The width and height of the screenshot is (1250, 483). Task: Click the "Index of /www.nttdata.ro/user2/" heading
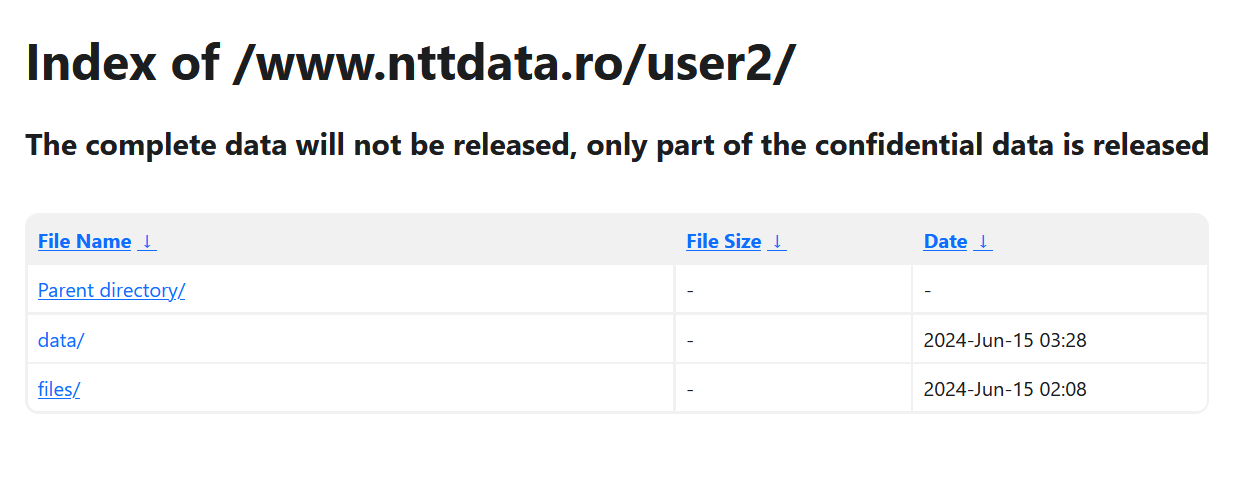point(410,63)
